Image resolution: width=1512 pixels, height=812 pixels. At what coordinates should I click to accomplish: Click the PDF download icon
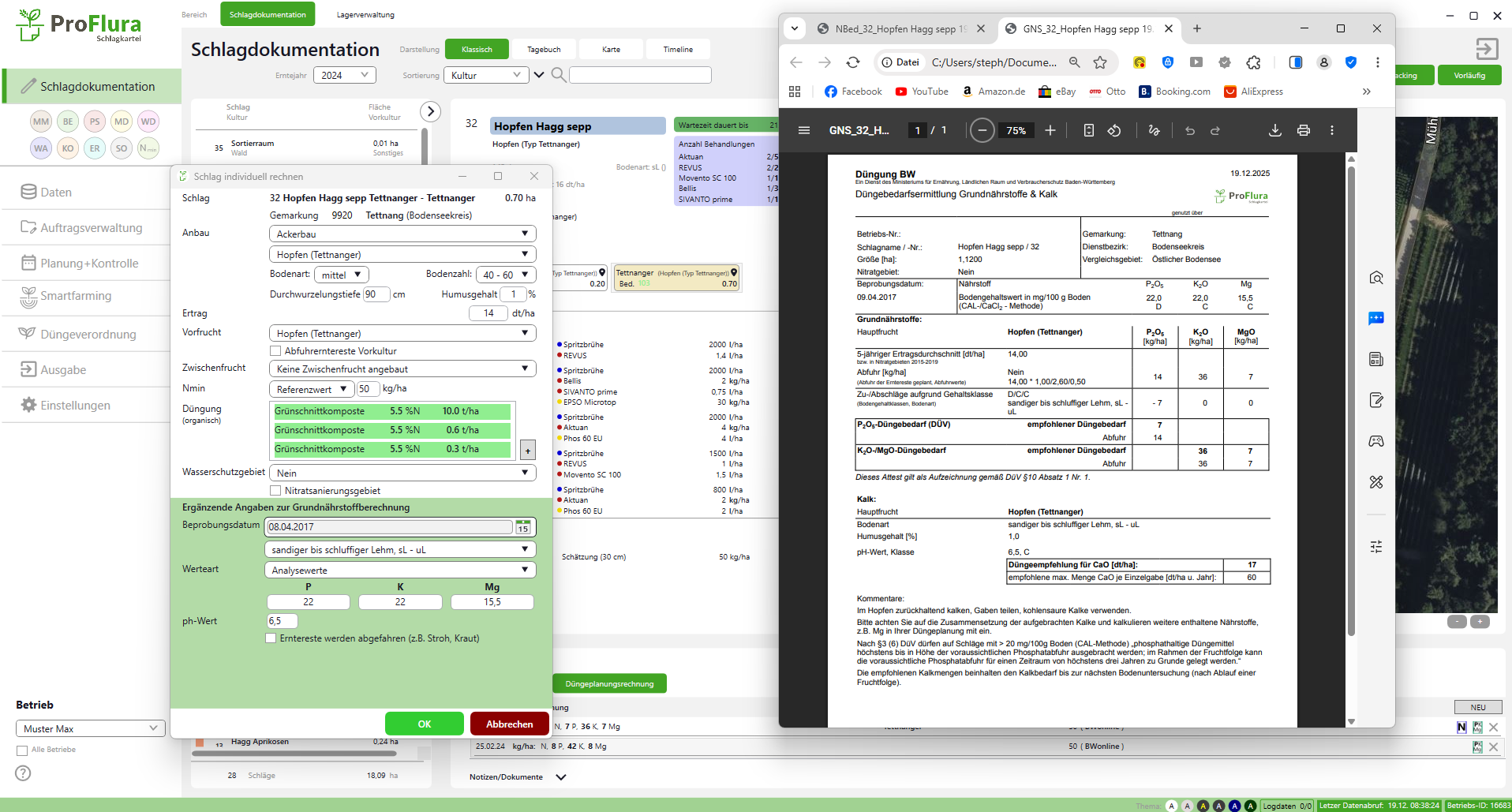[x=1274, y=130]
